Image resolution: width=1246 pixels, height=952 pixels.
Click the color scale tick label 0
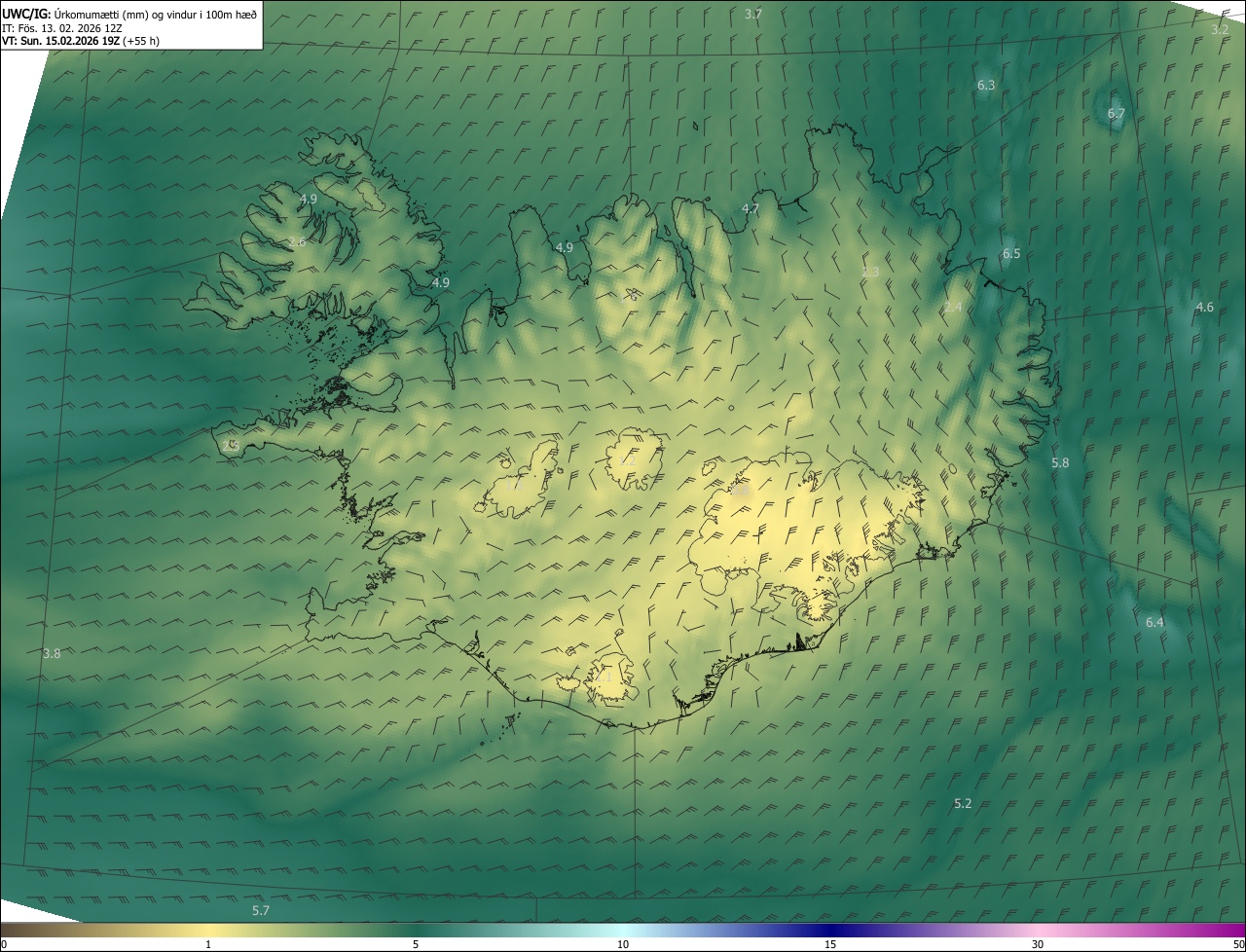(x=4, y=944)
